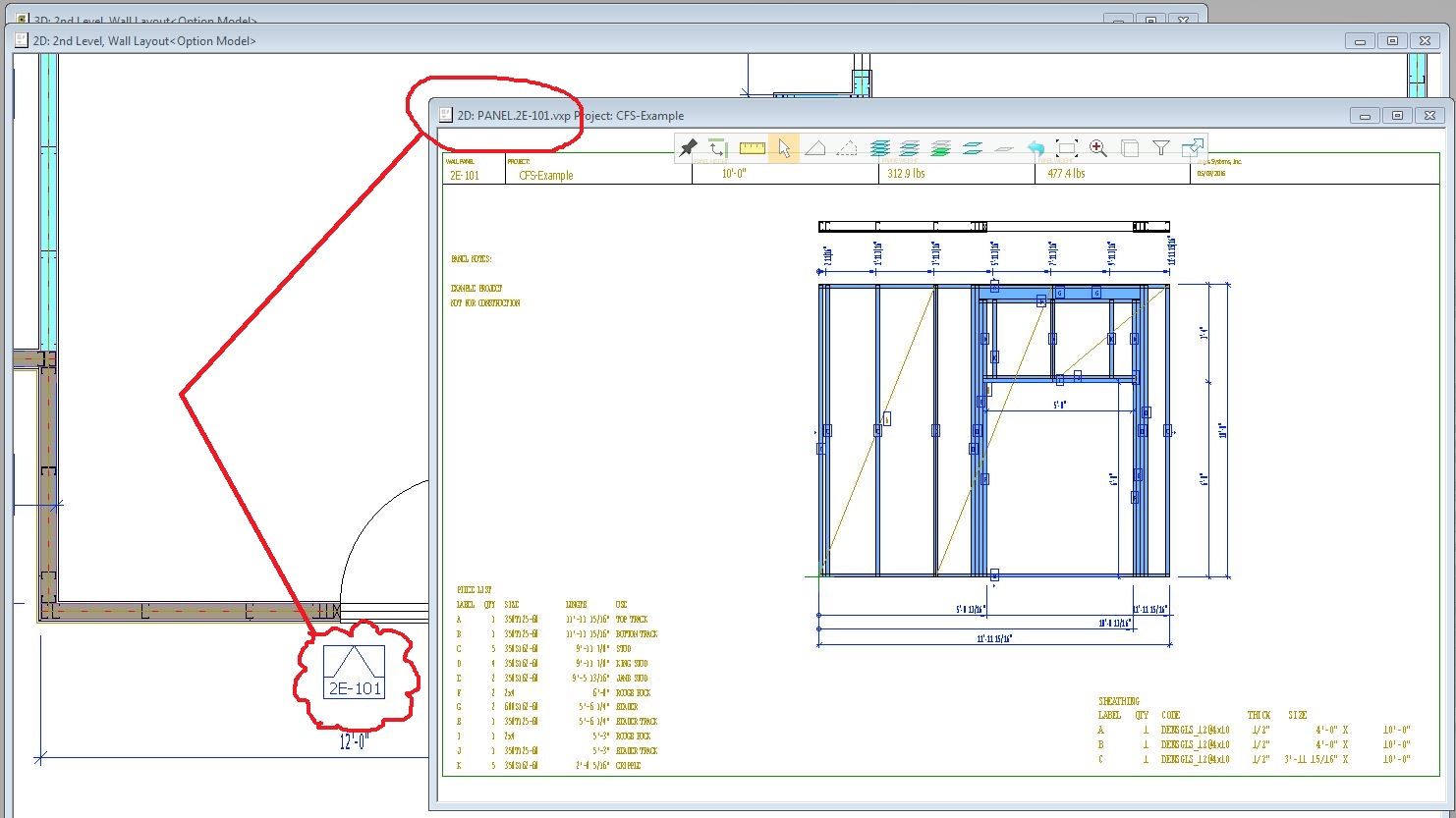Click the pin toolbar icon

coord(689,148)
